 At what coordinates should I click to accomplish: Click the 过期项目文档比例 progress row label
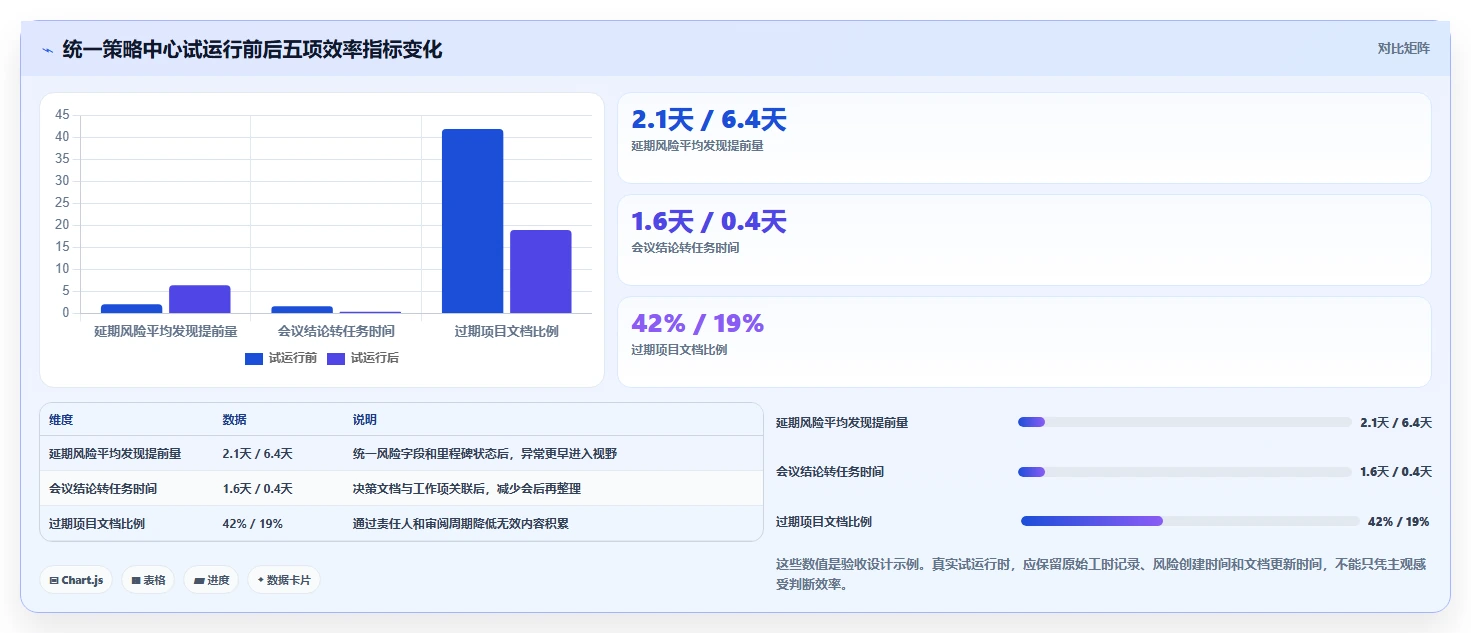pyautogui.click(x=824, y=522)
